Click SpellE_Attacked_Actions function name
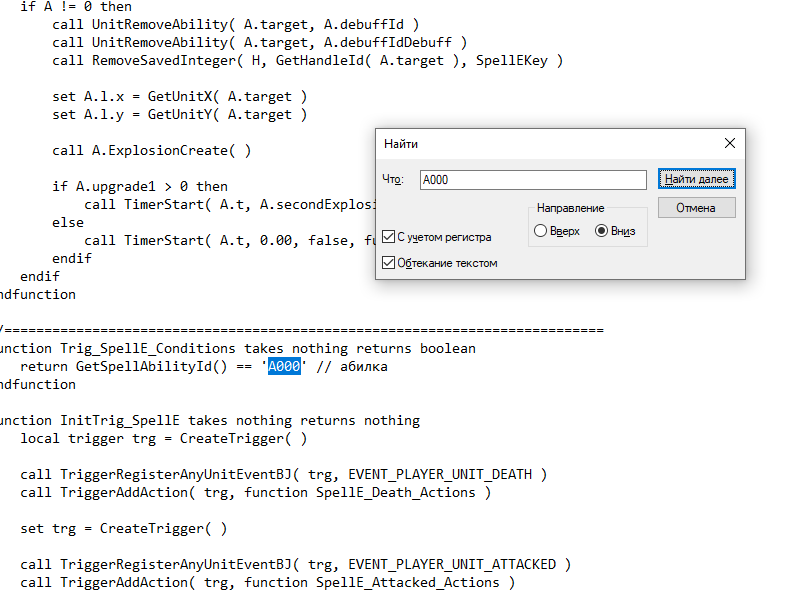Image resolution: width=791 pixels, height=591 pixels. coord(408,582)
